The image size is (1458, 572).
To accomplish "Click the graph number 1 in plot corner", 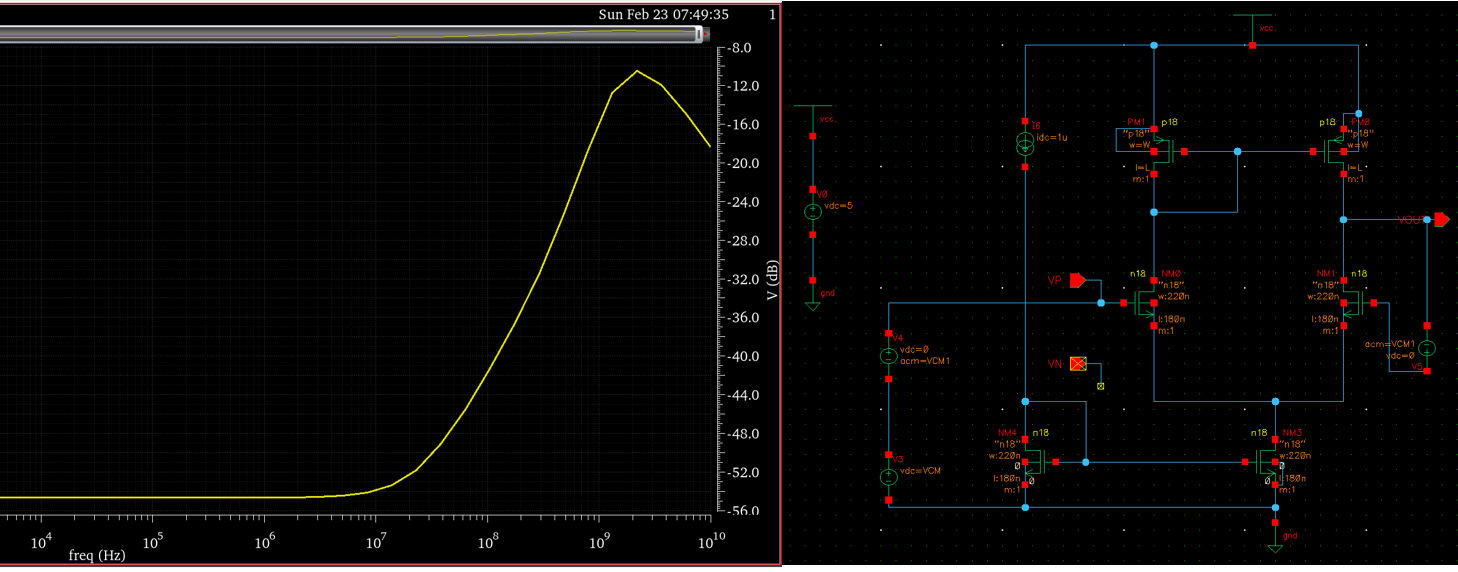I will pos(772,14).
